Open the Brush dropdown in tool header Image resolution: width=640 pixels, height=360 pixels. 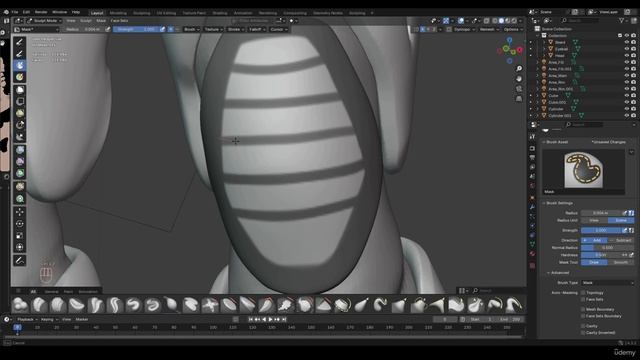[x=191, y=29]
